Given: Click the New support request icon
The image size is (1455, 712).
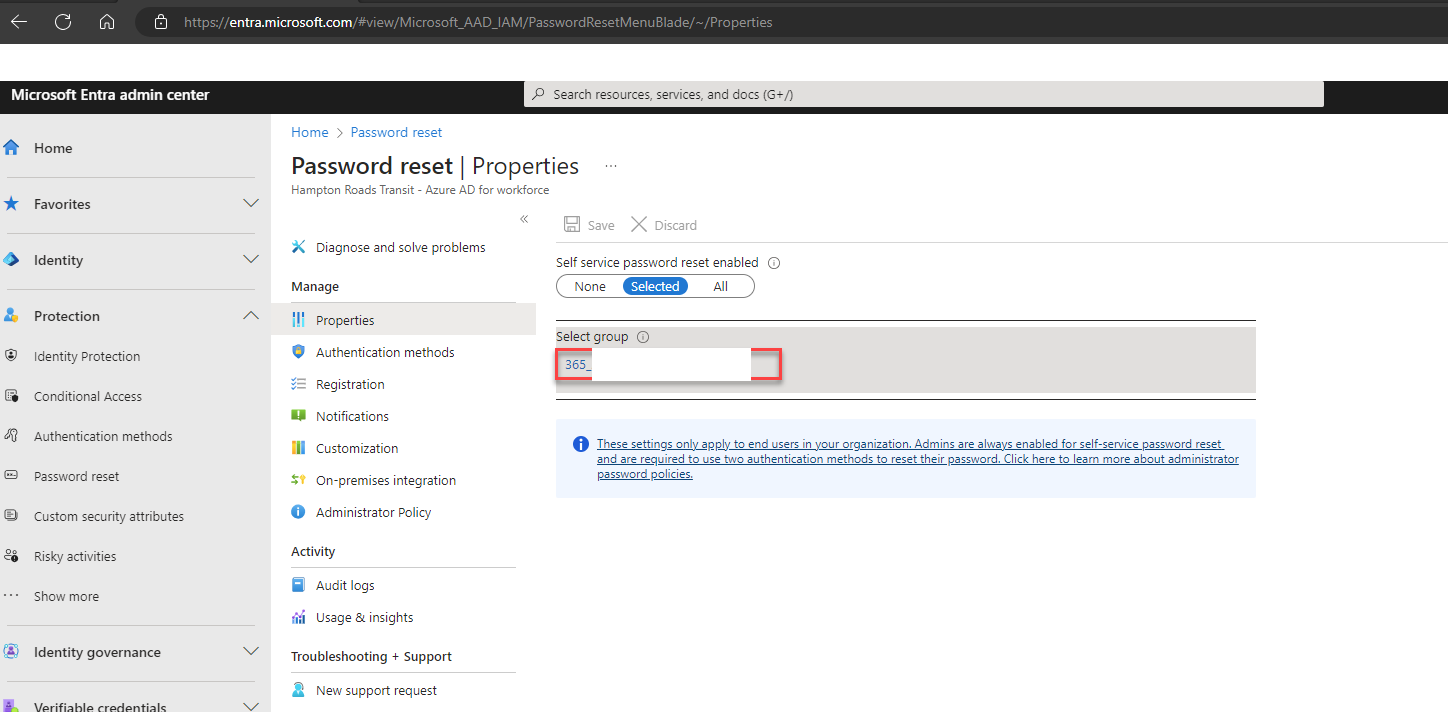Looking at the screenshot, I should (298, 690).
